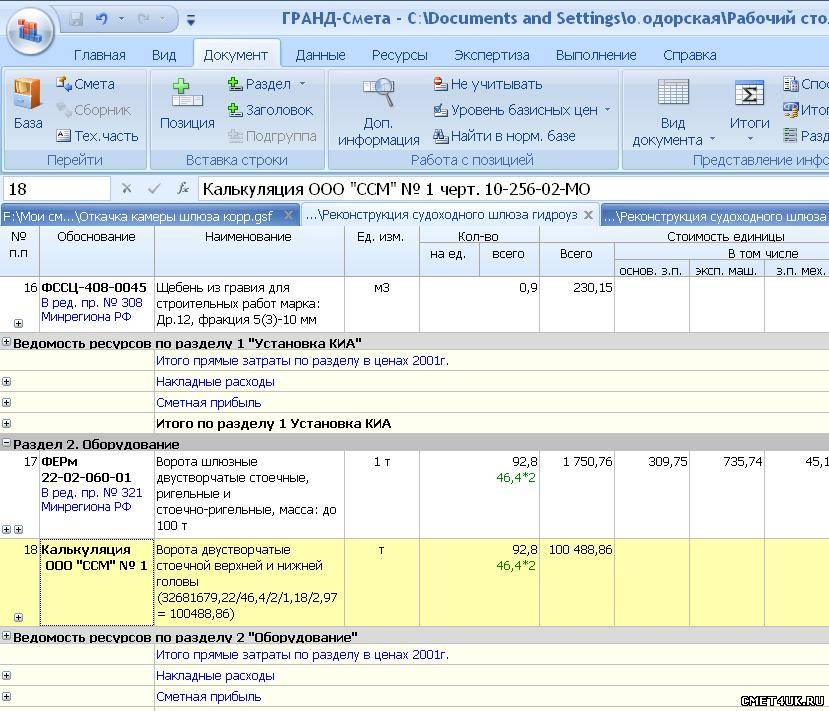
Task: Open the Ресурсы ribbon tab
Action: click(x=400, y=55)
